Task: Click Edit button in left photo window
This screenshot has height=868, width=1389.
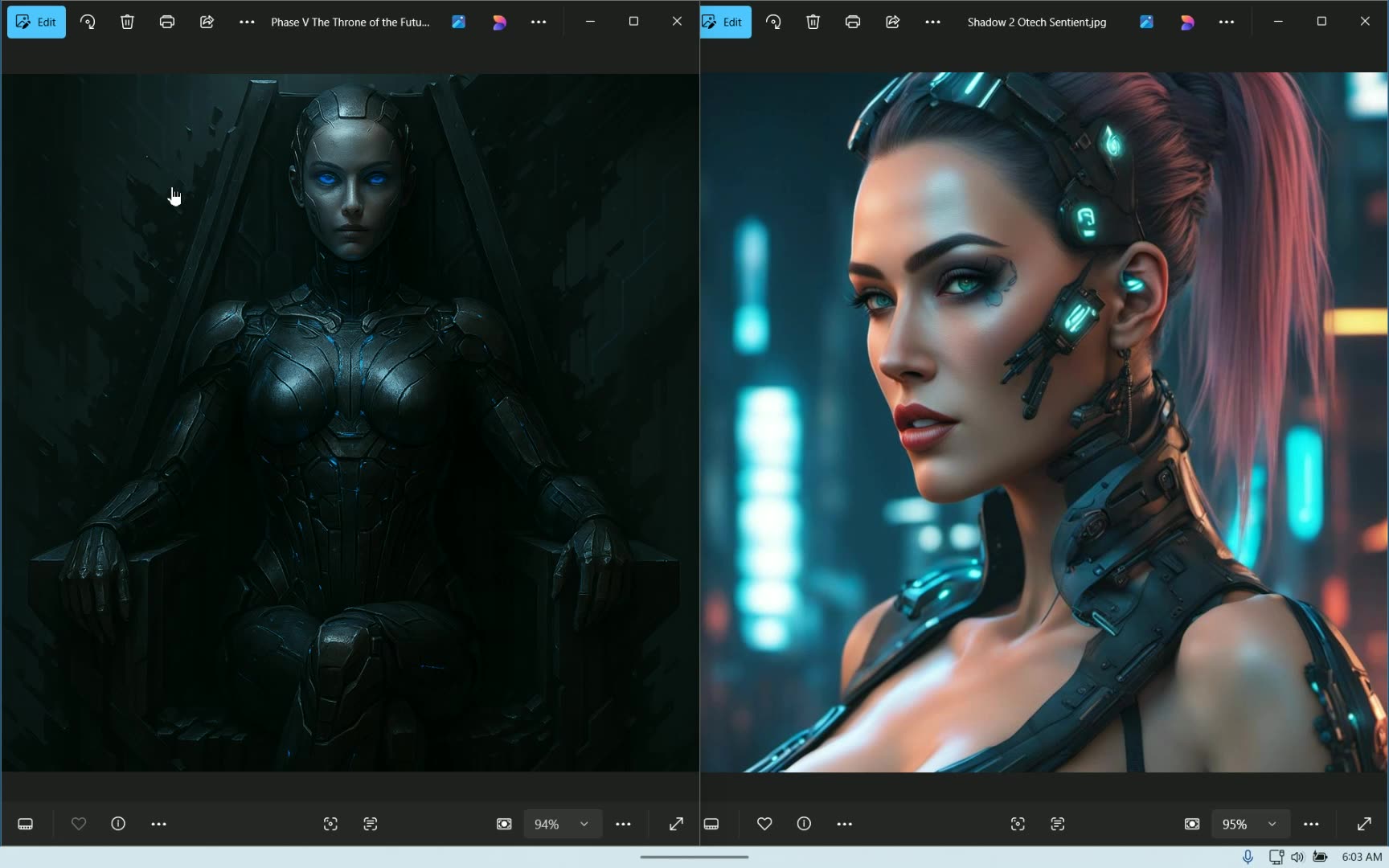Action: tap(36, 23)
